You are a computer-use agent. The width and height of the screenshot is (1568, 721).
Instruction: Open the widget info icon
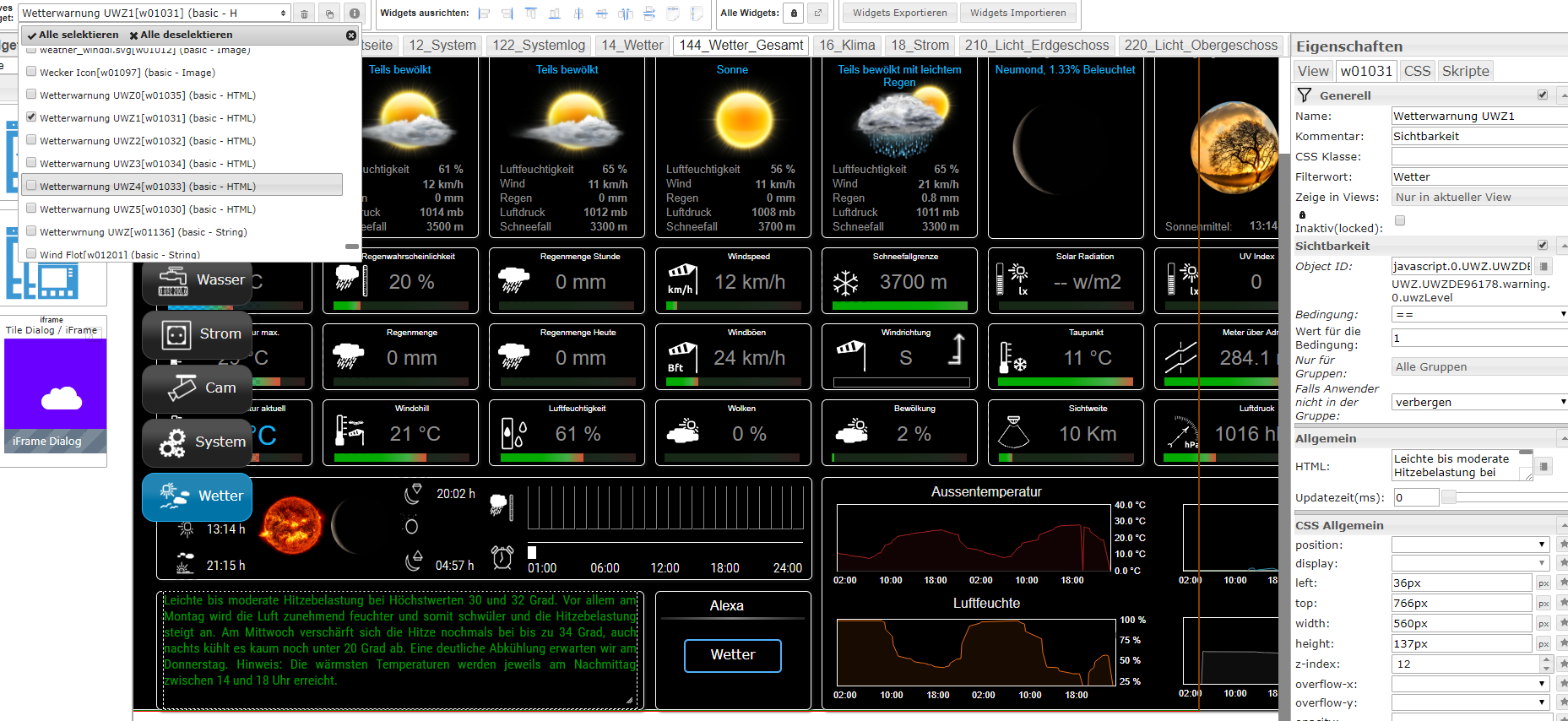pos(355,14)
